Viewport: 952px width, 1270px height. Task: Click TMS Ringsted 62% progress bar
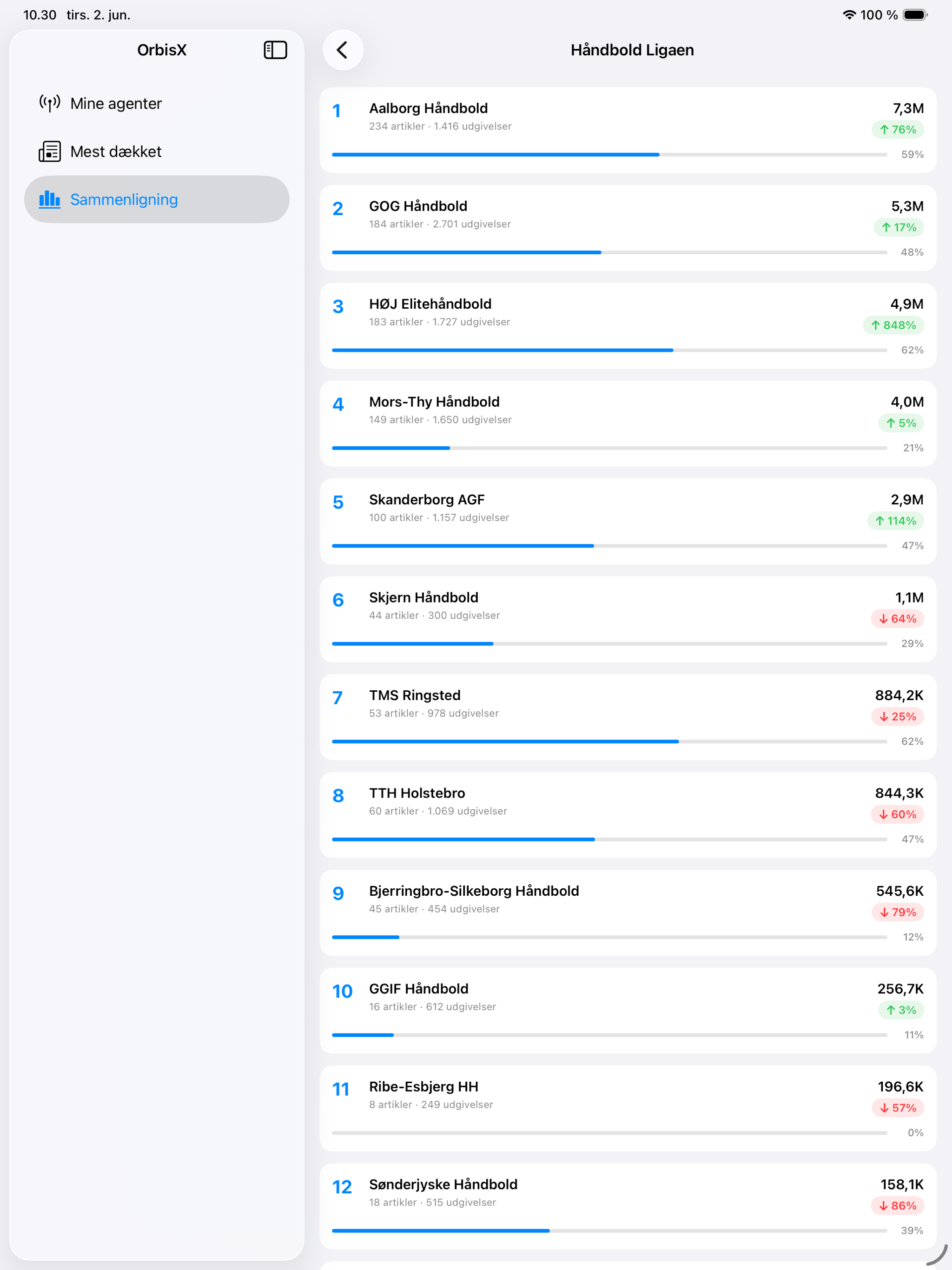pyautogui.click(x=610, y=741)
